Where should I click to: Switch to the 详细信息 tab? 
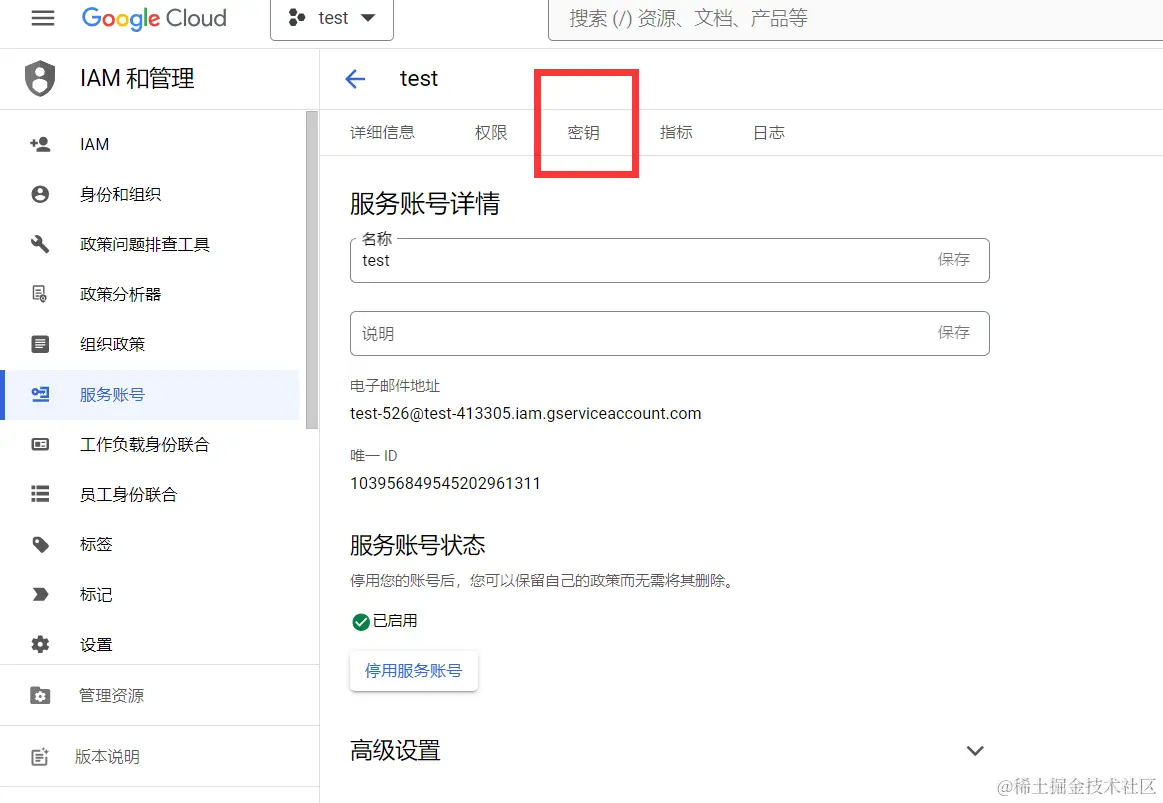click(383, 133)
